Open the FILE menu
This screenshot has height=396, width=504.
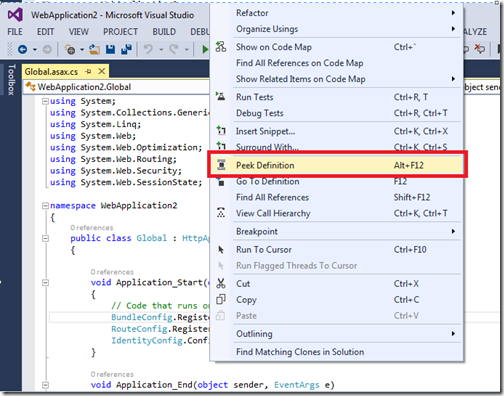coord(15,32)
